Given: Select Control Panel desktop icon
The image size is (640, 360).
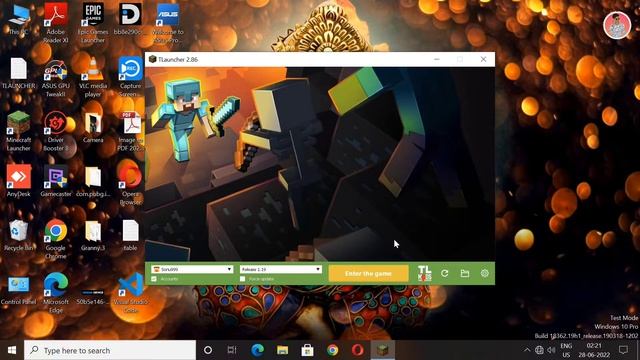Looking at the screenshot, I should click(19, 289).
